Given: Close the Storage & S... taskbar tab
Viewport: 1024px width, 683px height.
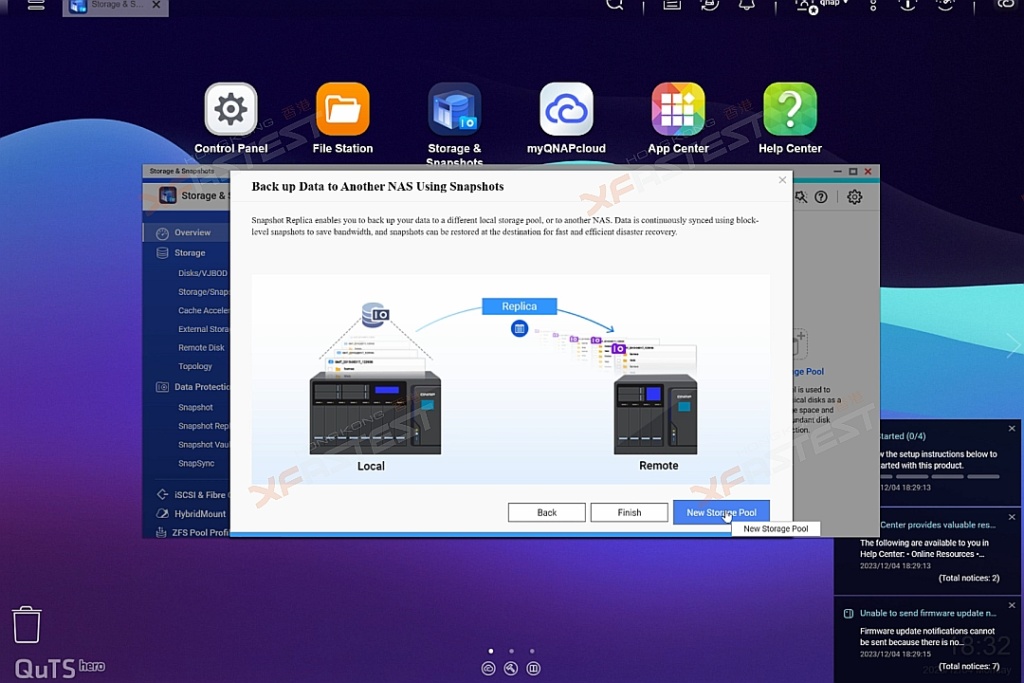Looking at the screenshot, I should point(156,5).
